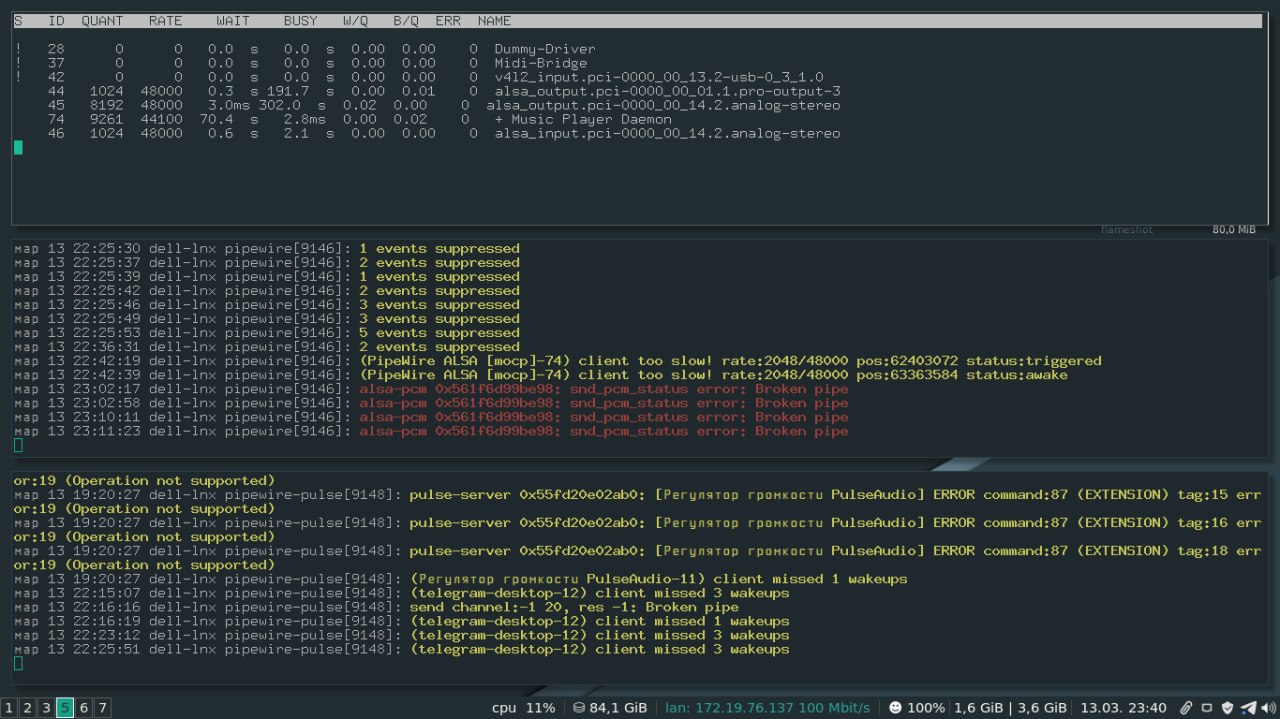The width and height of the screenshot is (1280, 719).
Task: Click the smiley battery icon
Action: point(895,708)
